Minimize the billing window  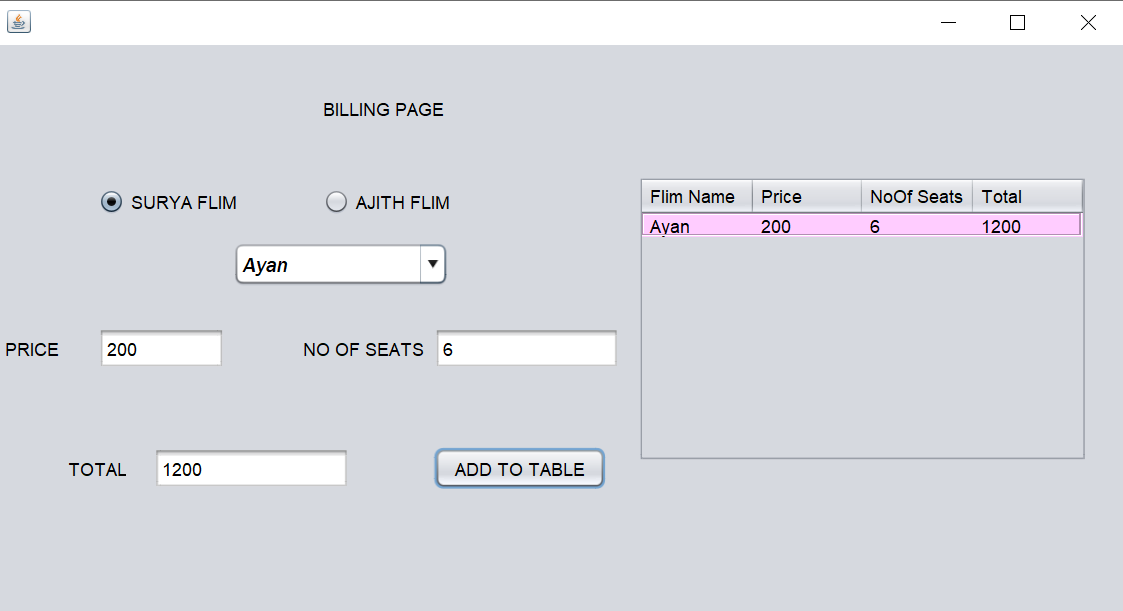pos(947,22)
